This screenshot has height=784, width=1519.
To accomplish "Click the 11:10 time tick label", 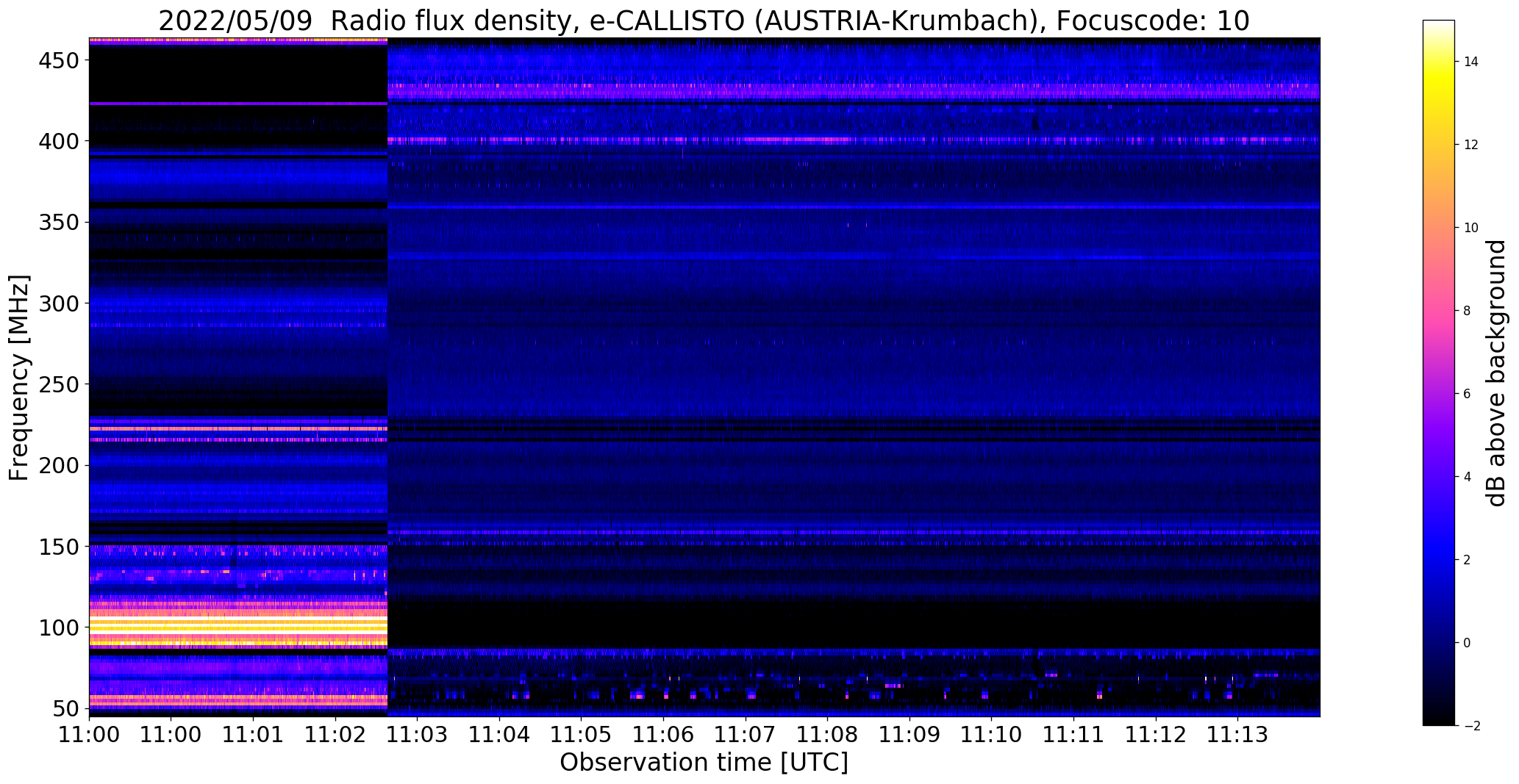I will (x=991, y=734).
